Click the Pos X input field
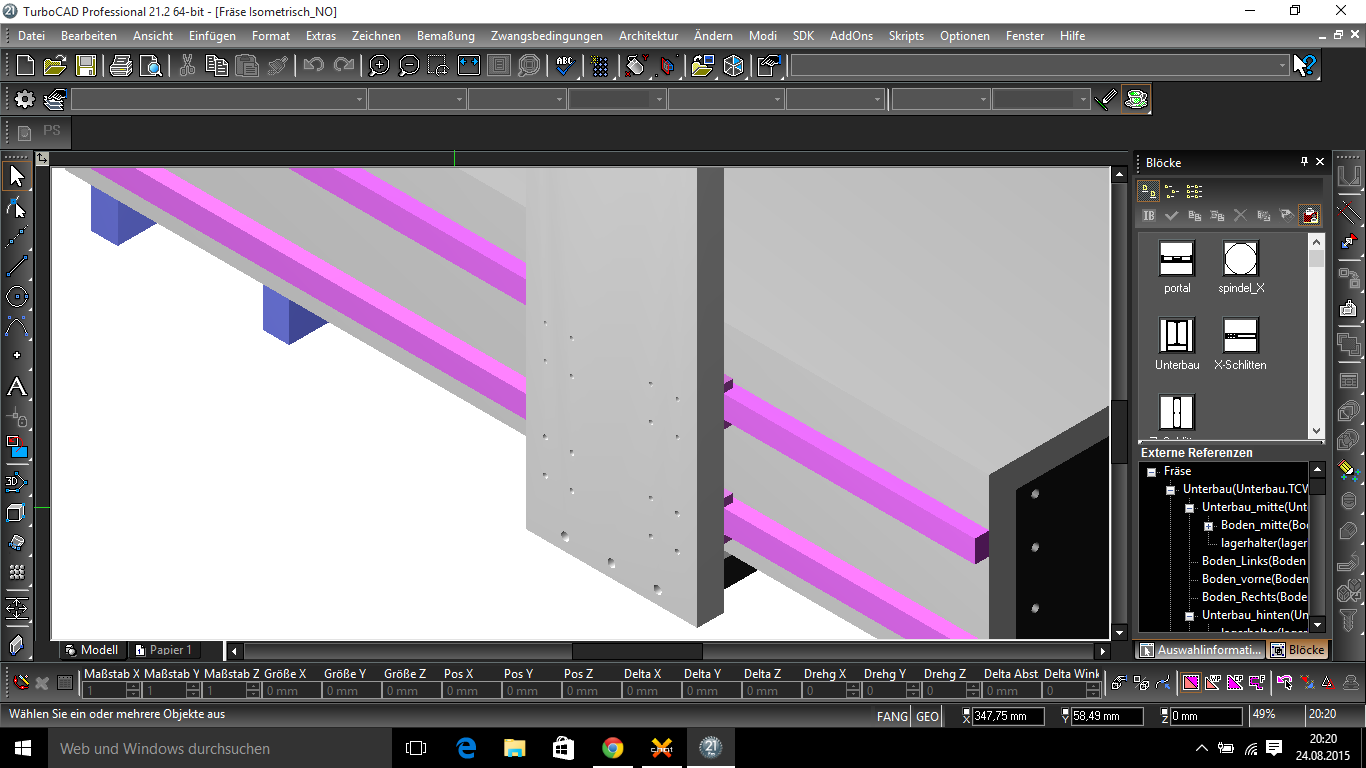Image resolution: width=1366 pixels, height=768 pixels. tap(473, 691)
